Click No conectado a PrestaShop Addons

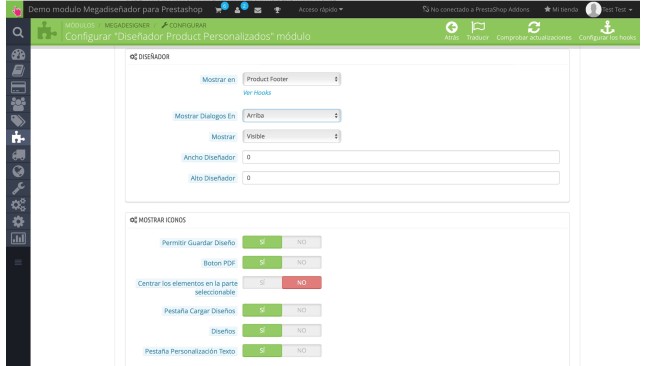click(x=476, y=9)
